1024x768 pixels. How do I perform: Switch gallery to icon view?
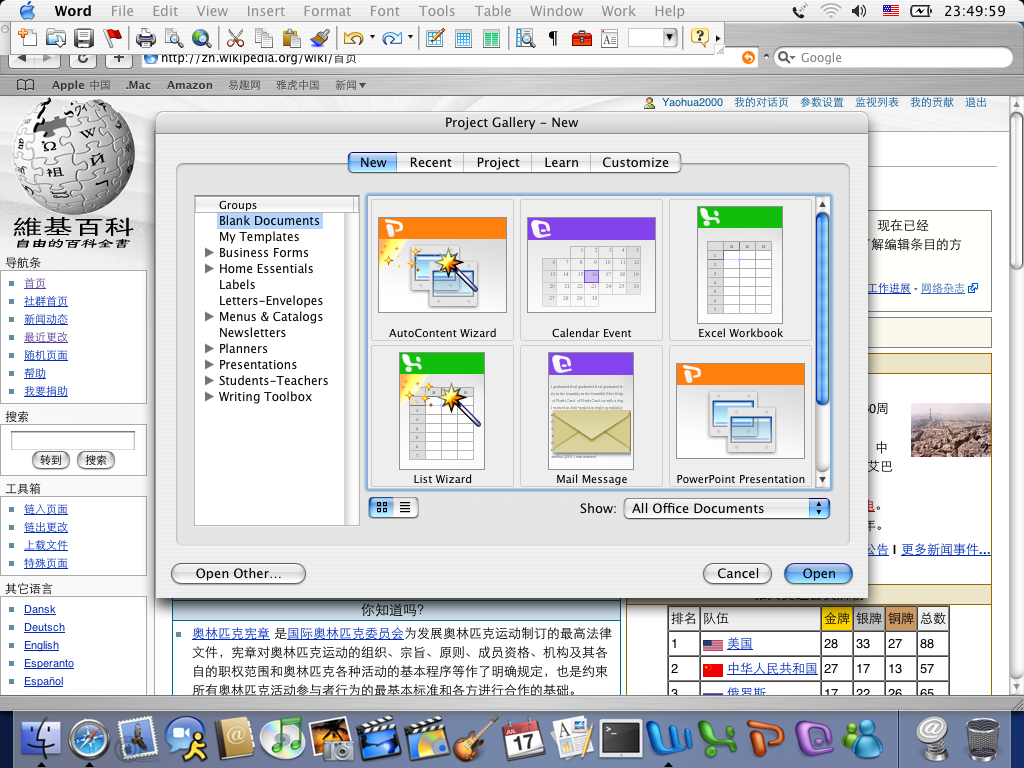382,507
